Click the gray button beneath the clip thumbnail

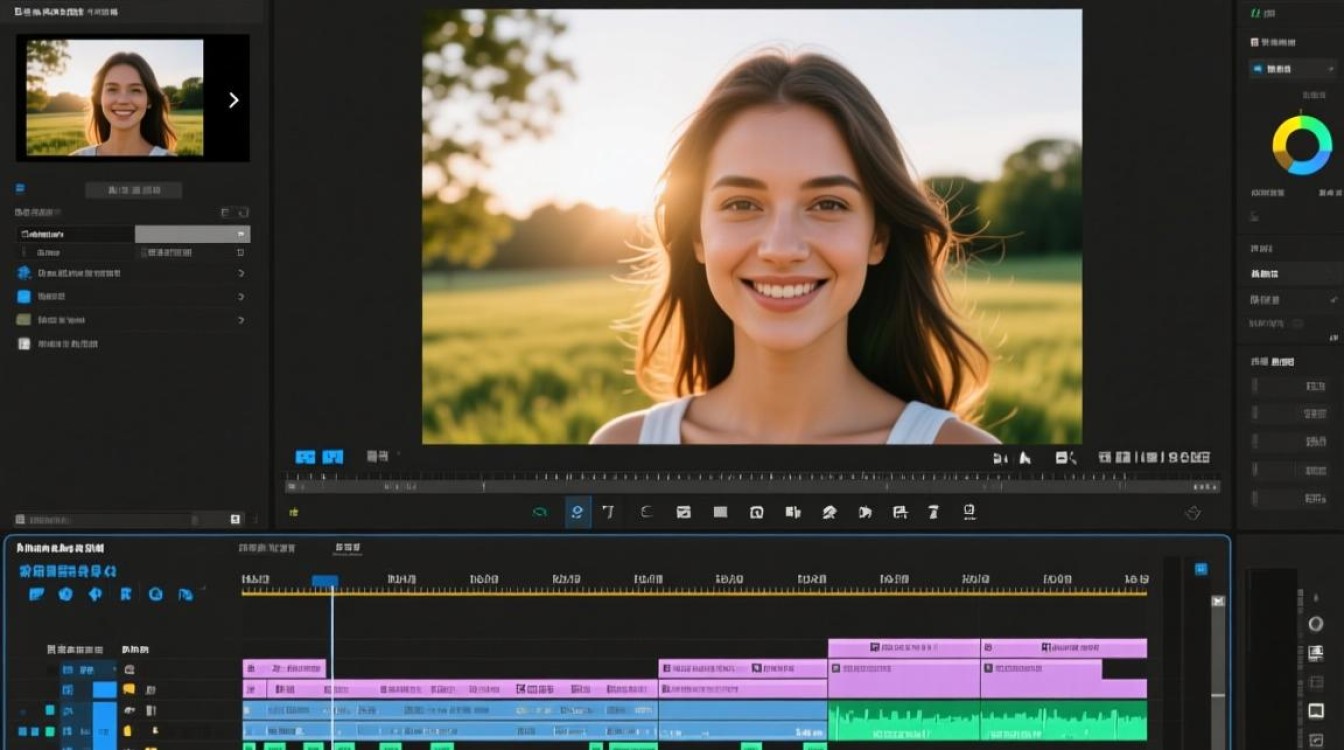[x=133, y=190]
